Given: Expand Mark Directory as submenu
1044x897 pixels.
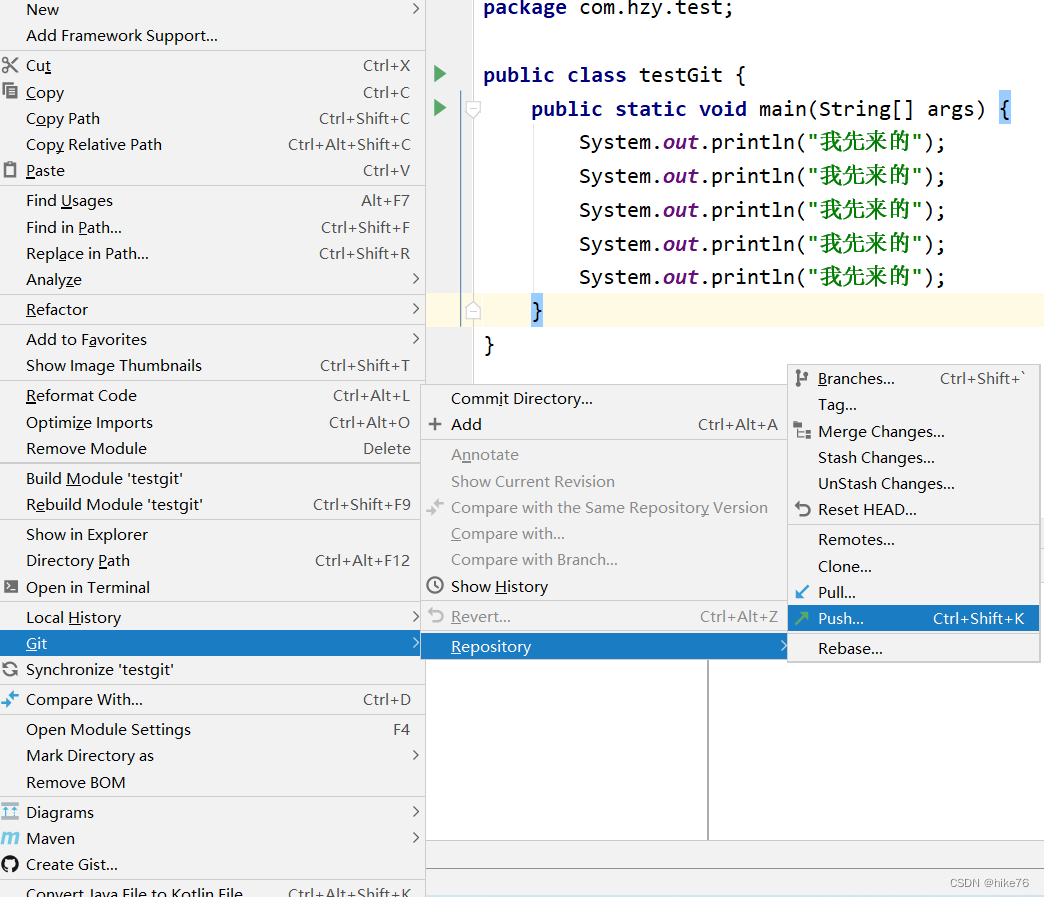Looking at the screenshot, I should coord(415,754).
